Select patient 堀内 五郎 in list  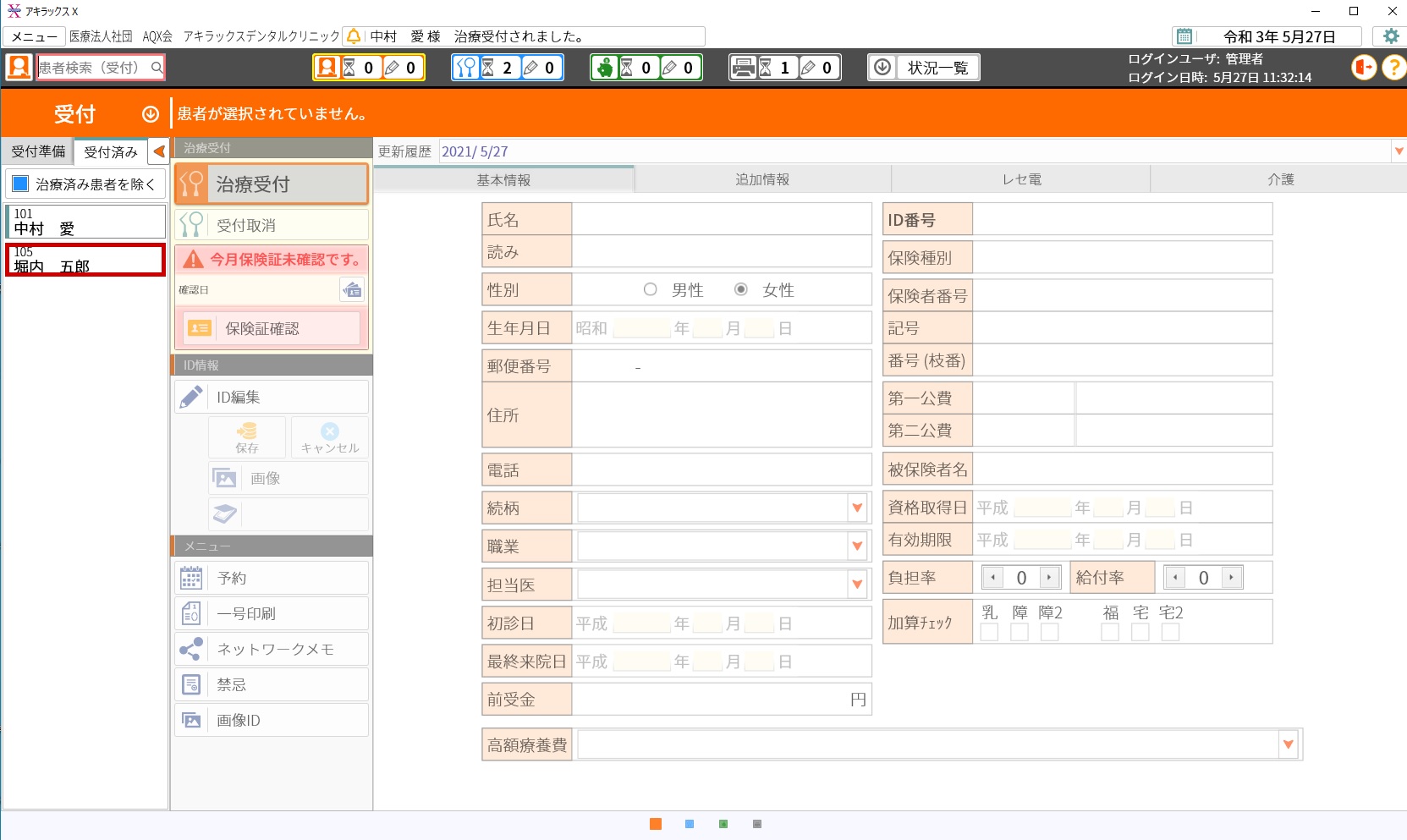(85, 260)
